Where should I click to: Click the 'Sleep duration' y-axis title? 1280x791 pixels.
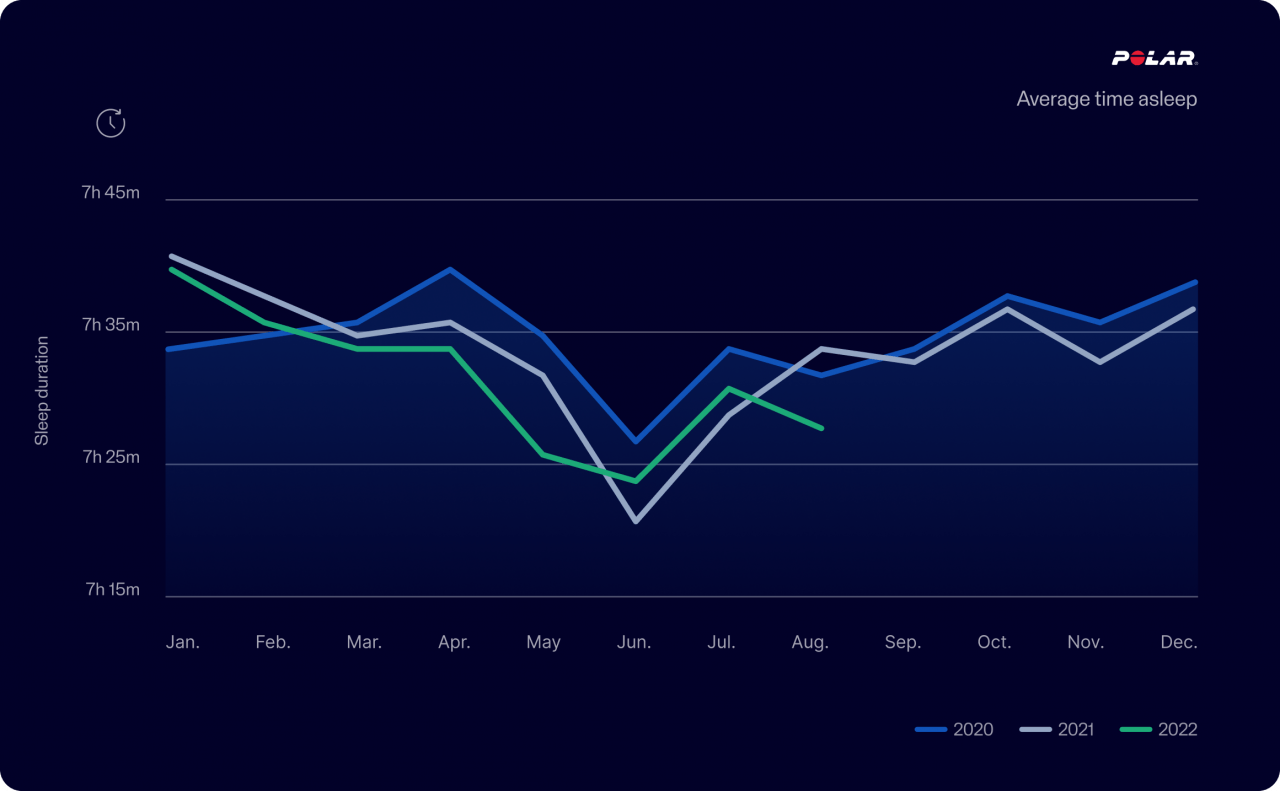pyautogui.click(x=42, y=391)
